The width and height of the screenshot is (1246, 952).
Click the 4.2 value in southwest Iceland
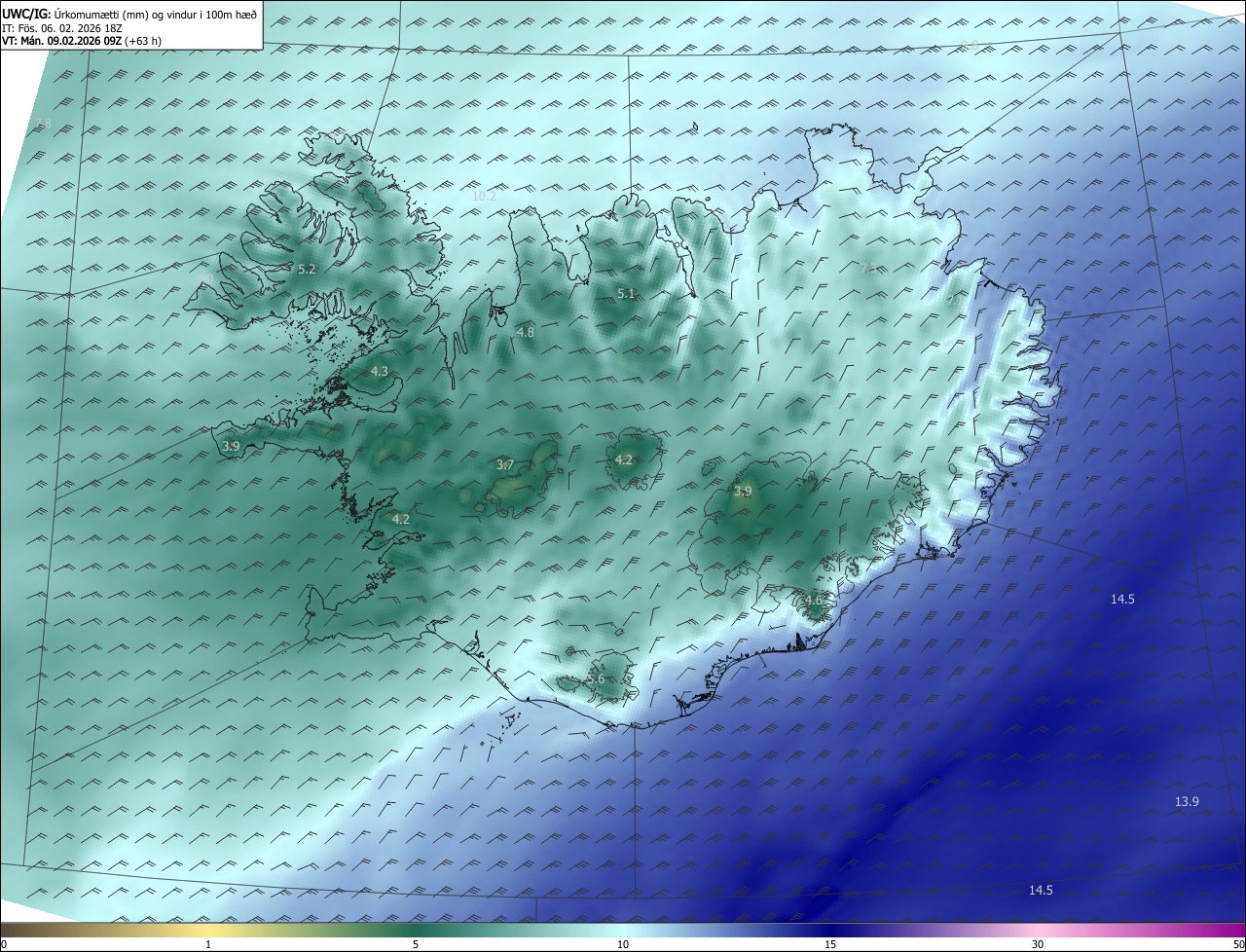click(x=400, y=519)
